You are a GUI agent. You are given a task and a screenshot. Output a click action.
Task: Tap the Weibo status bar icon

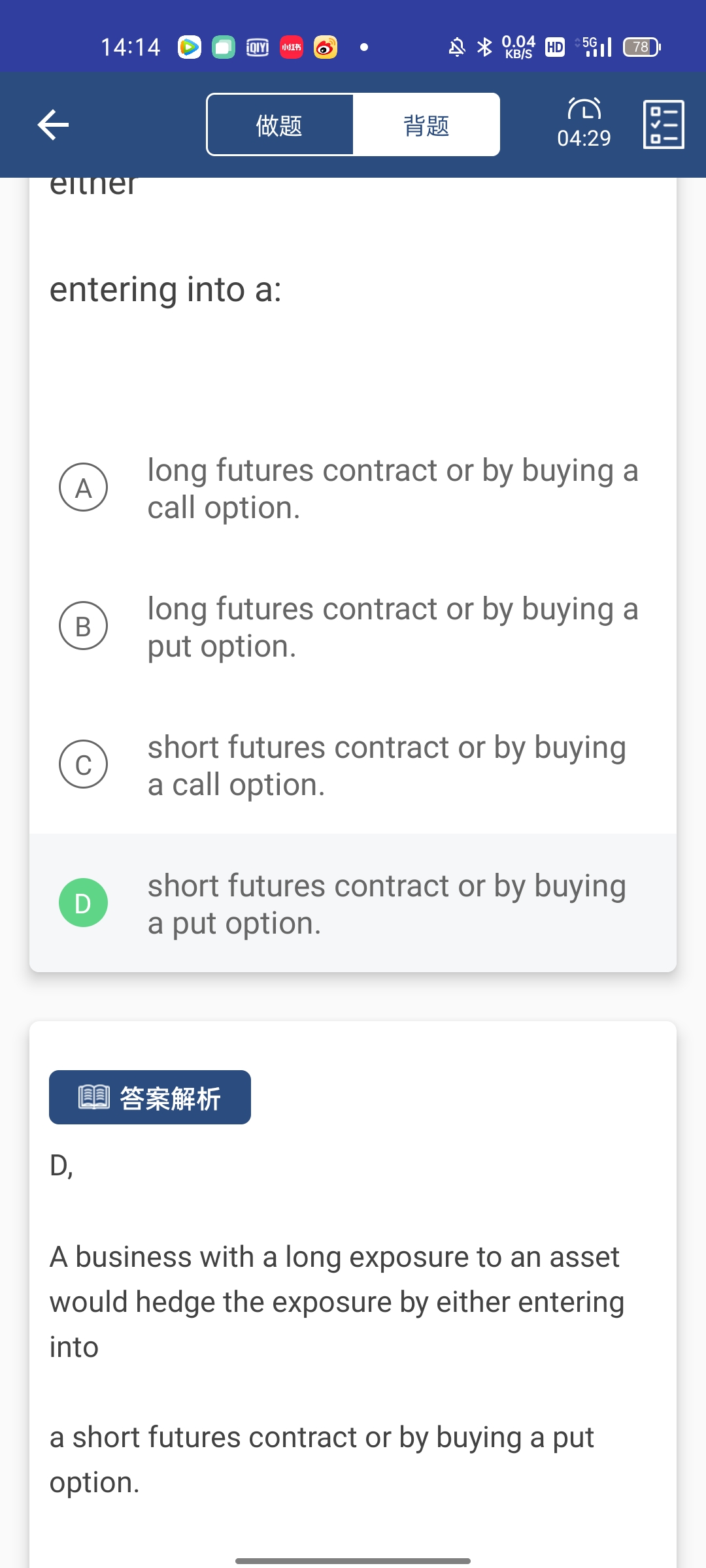coord(326,47)
